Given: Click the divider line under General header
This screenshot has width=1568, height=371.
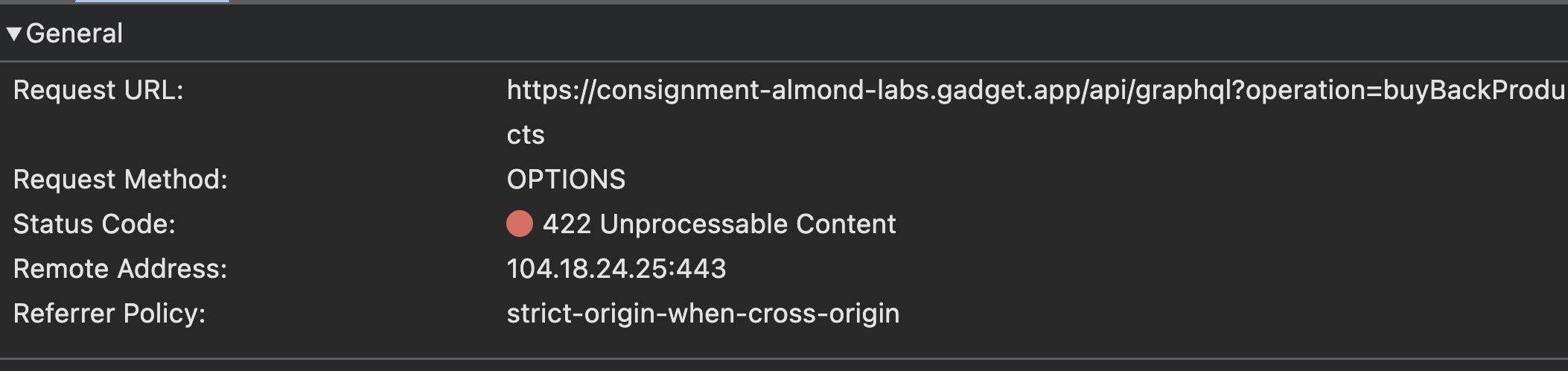Looking at the screenshot, I should click(784, 61).
